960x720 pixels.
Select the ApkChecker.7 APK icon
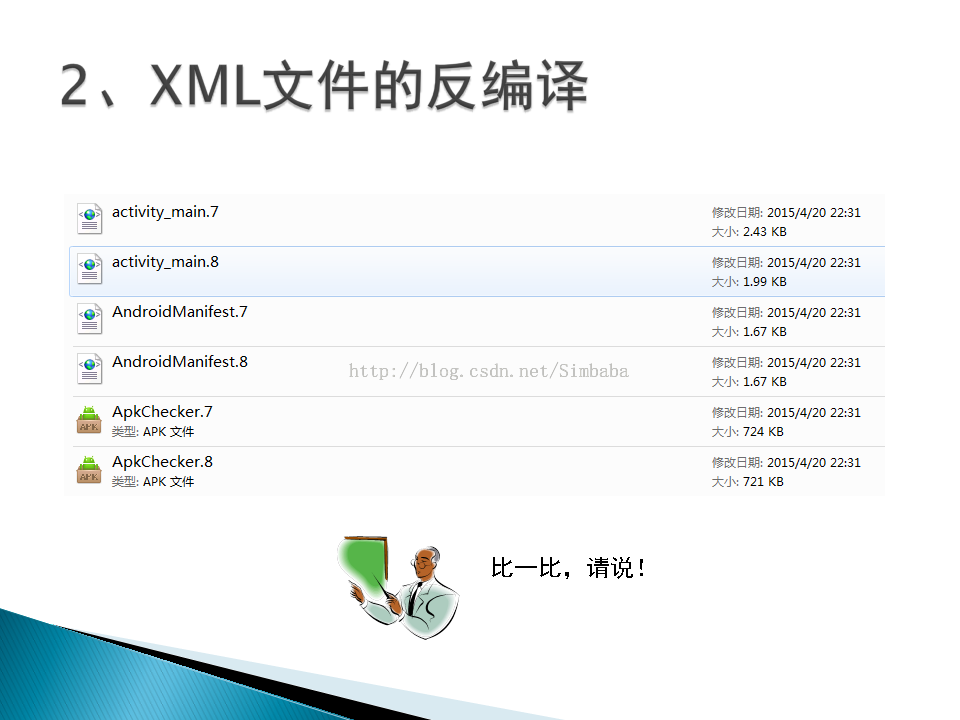pyautogui.click(x=89, y=419)
